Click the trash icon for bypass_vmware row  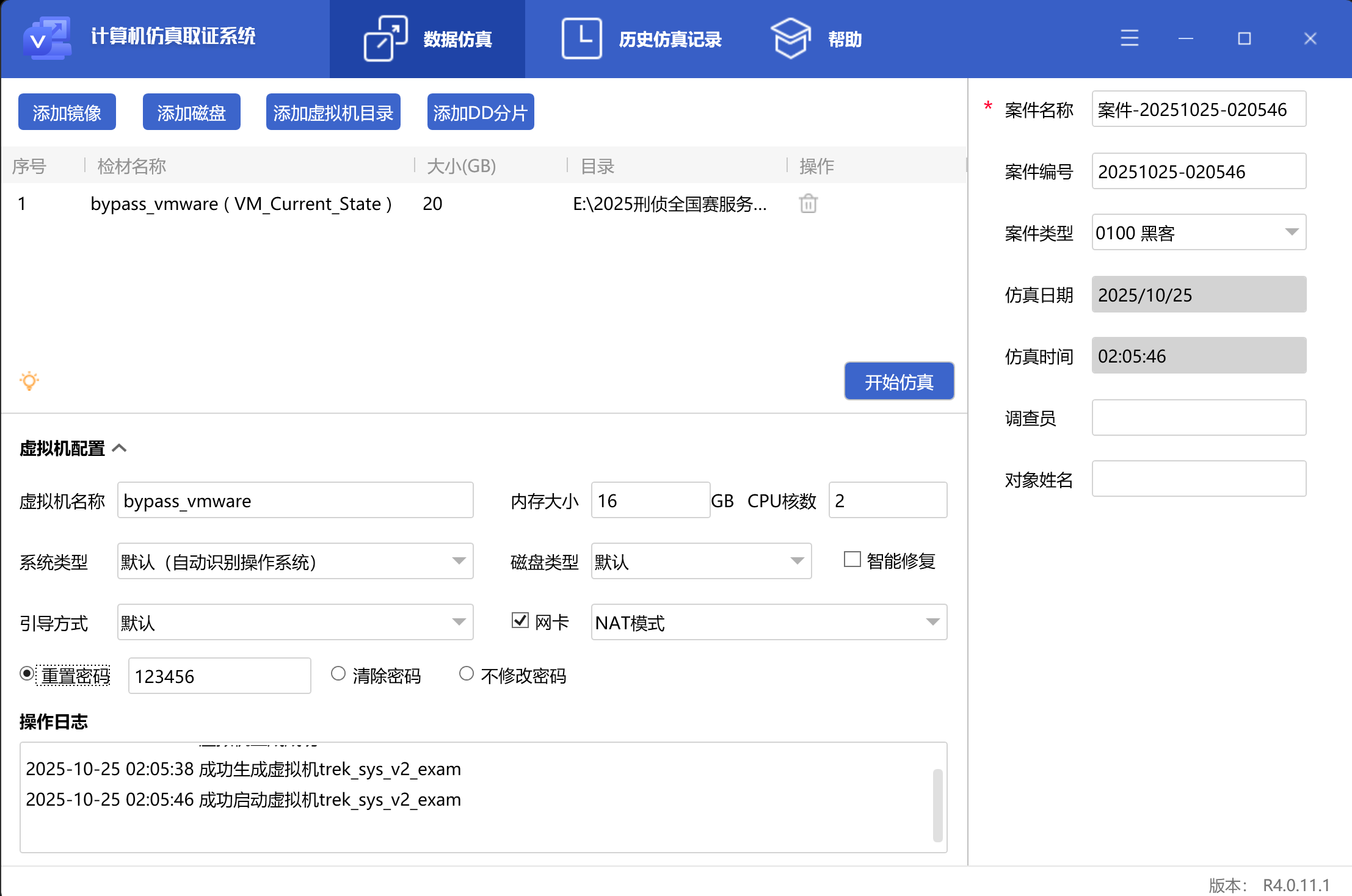(808, 203)
